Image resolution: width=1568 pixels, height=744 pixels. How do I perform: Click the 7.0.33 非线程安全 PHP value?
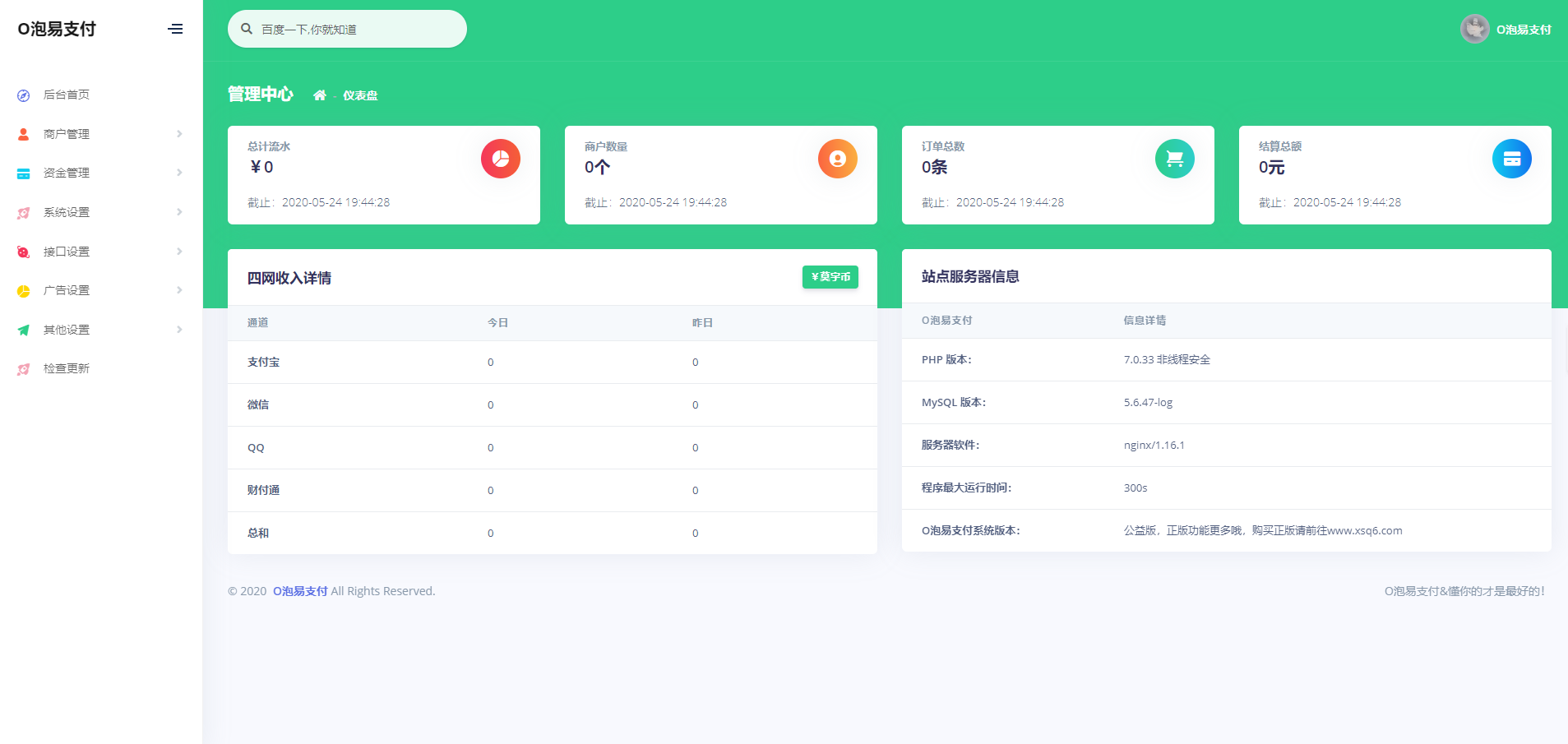coord(1167,359)
